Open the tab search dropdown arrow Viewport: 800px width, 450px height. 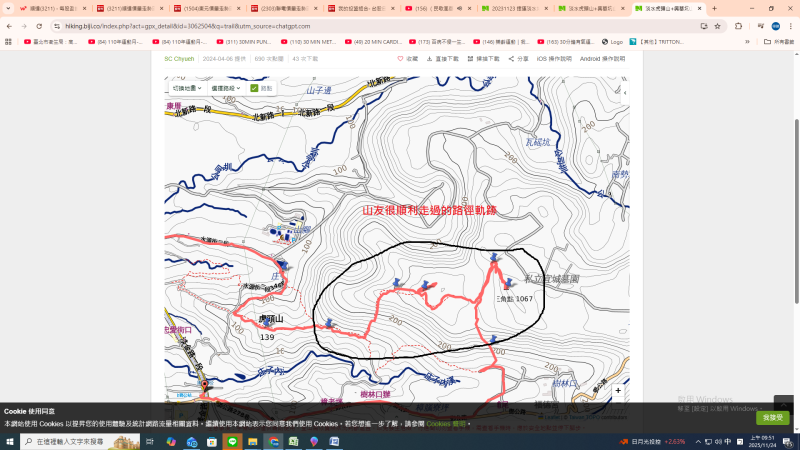point(8,8)
